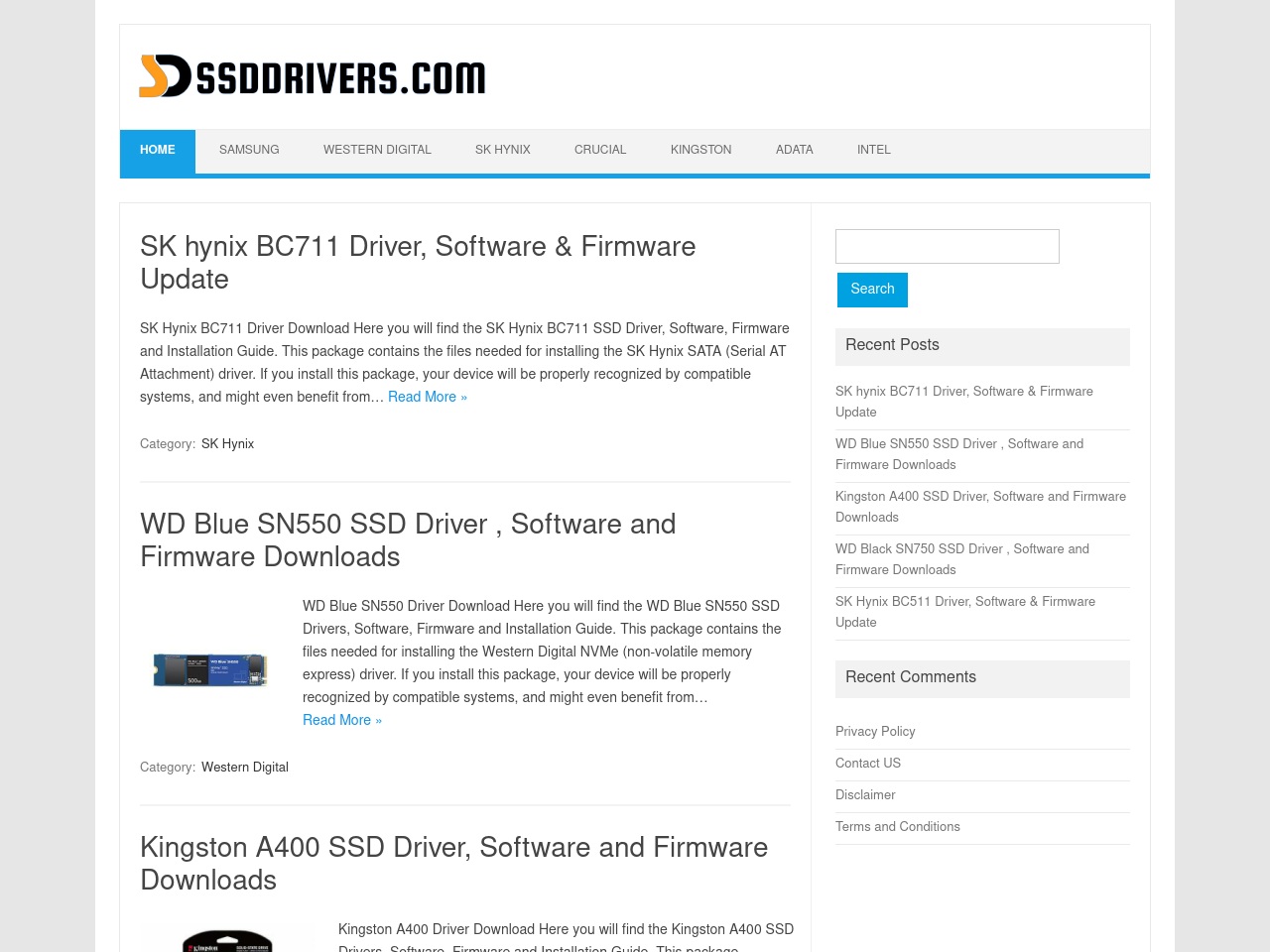Open recent post SK Hynix BC511 Driver

point(965,612)
